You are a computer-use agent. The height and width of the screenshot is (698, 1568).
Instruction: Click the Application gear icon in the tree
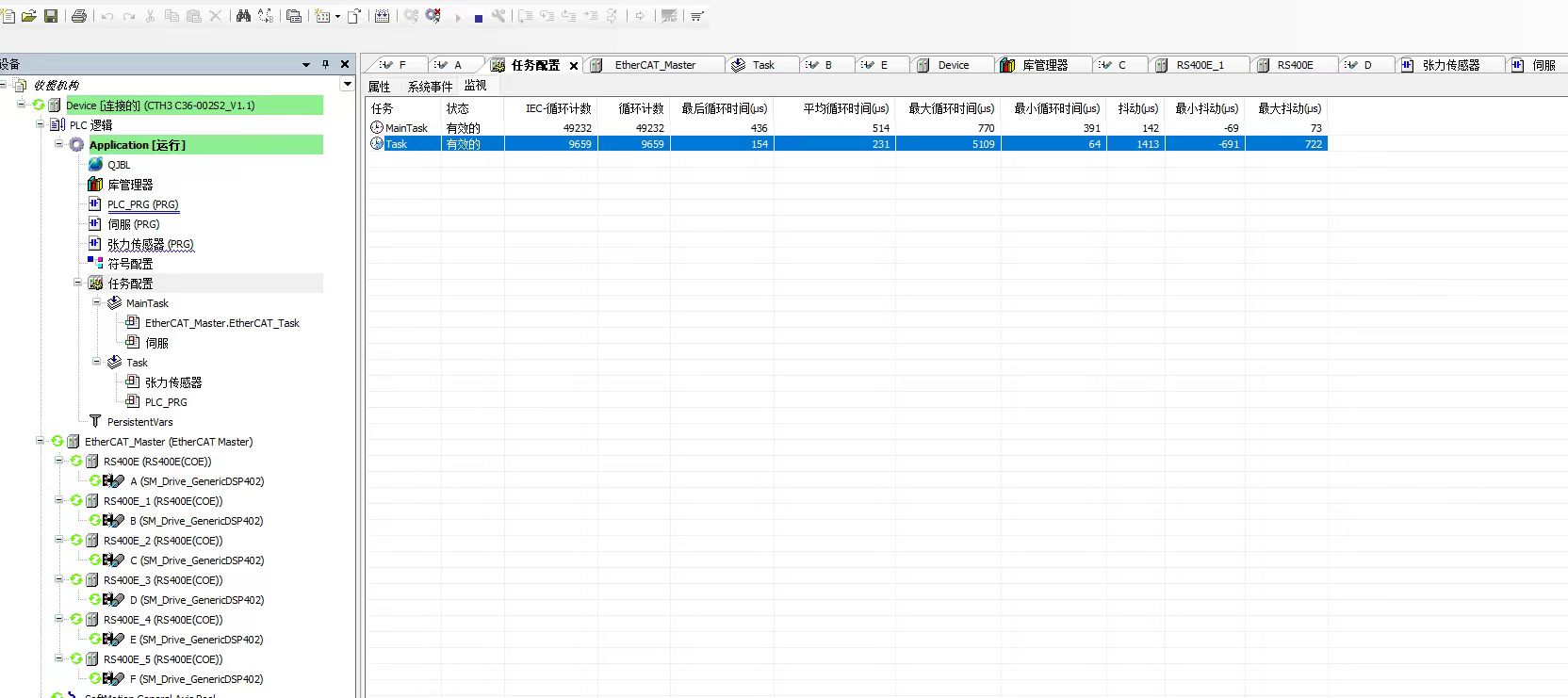pyautogui.click(x=76, y=144)
